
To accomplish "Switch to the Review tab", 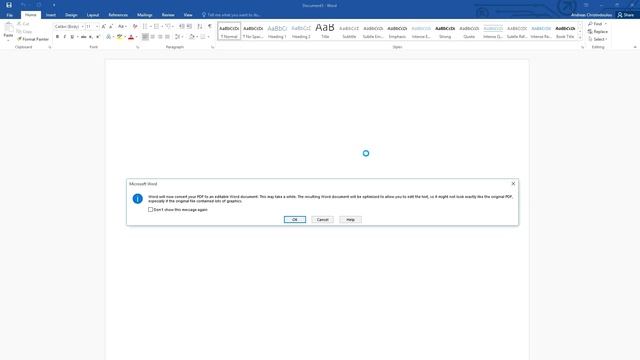I will pos(168,15).
